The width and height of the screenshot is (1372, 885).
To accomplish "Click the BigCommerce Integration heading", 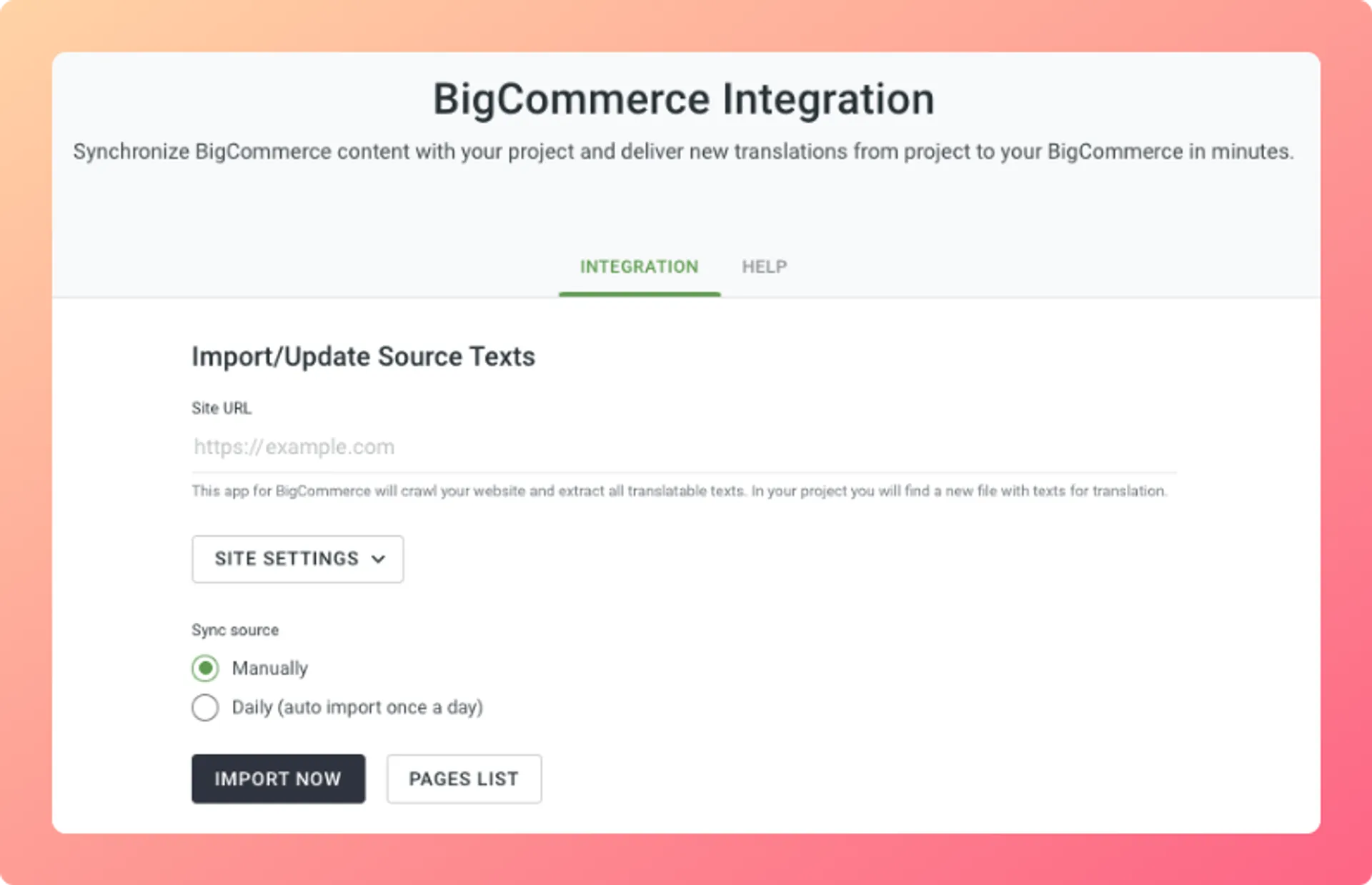I will point(684,99).
